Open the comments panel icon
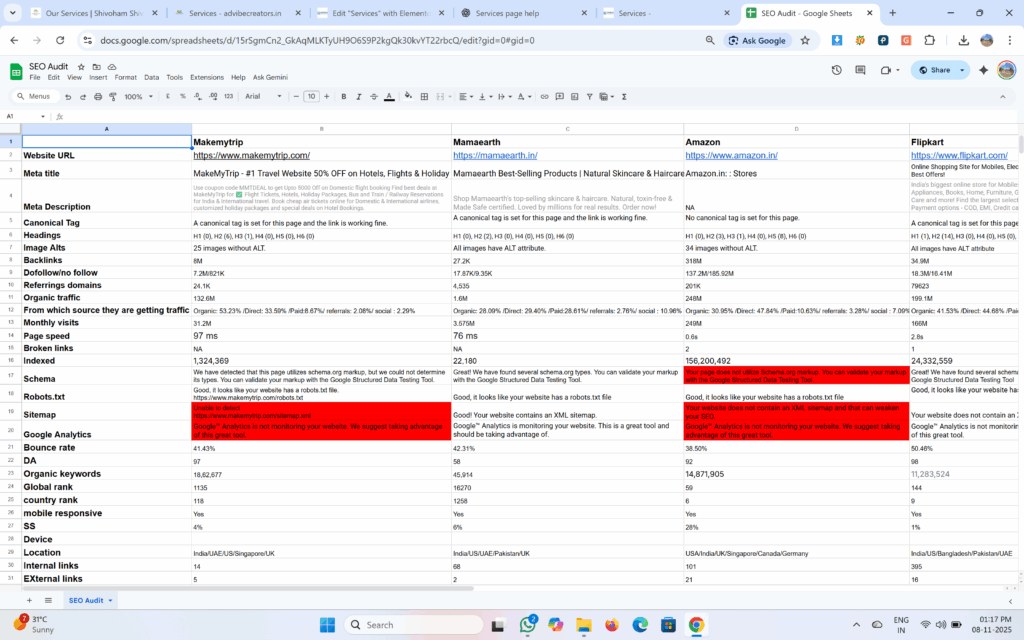The width and height of the screenshot is (1024, 640). tap(860, 70)
